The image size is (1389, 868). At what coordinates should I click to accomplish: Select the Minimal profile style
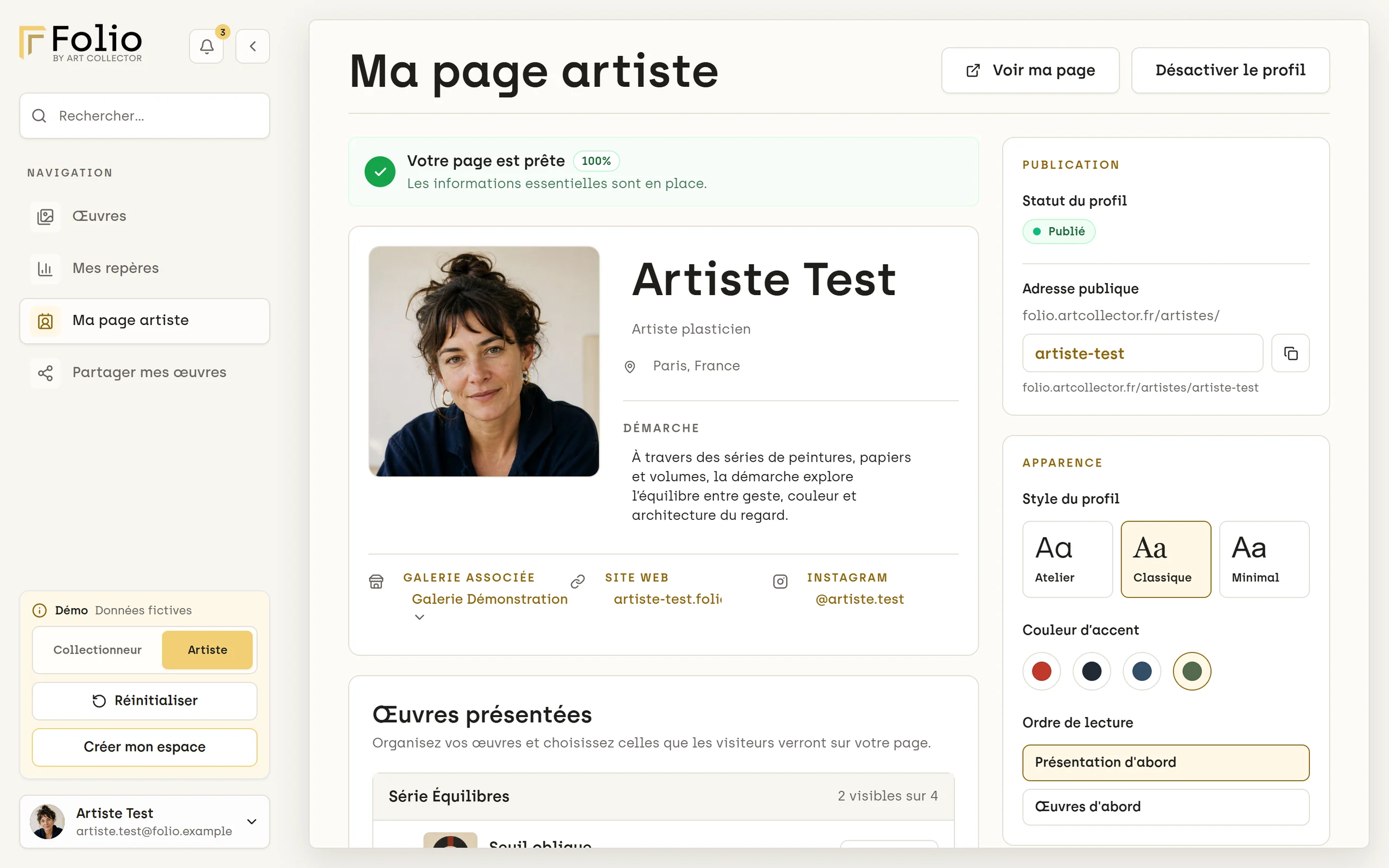(x=1264, y=559)
